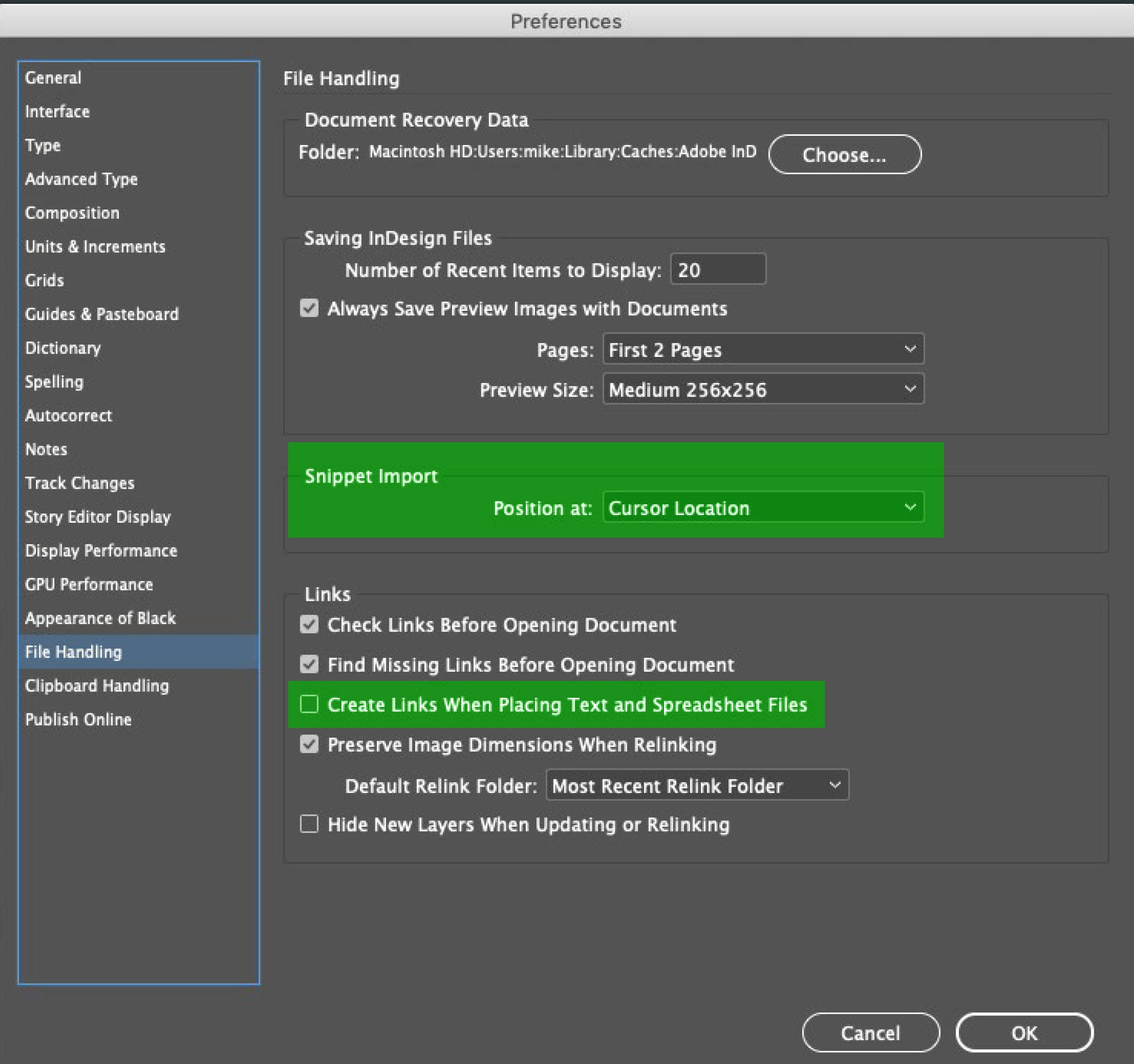The image size is (1134, 1064).
Task: Select Clipboard Handling in the sidebar
Action: (97, 685)
